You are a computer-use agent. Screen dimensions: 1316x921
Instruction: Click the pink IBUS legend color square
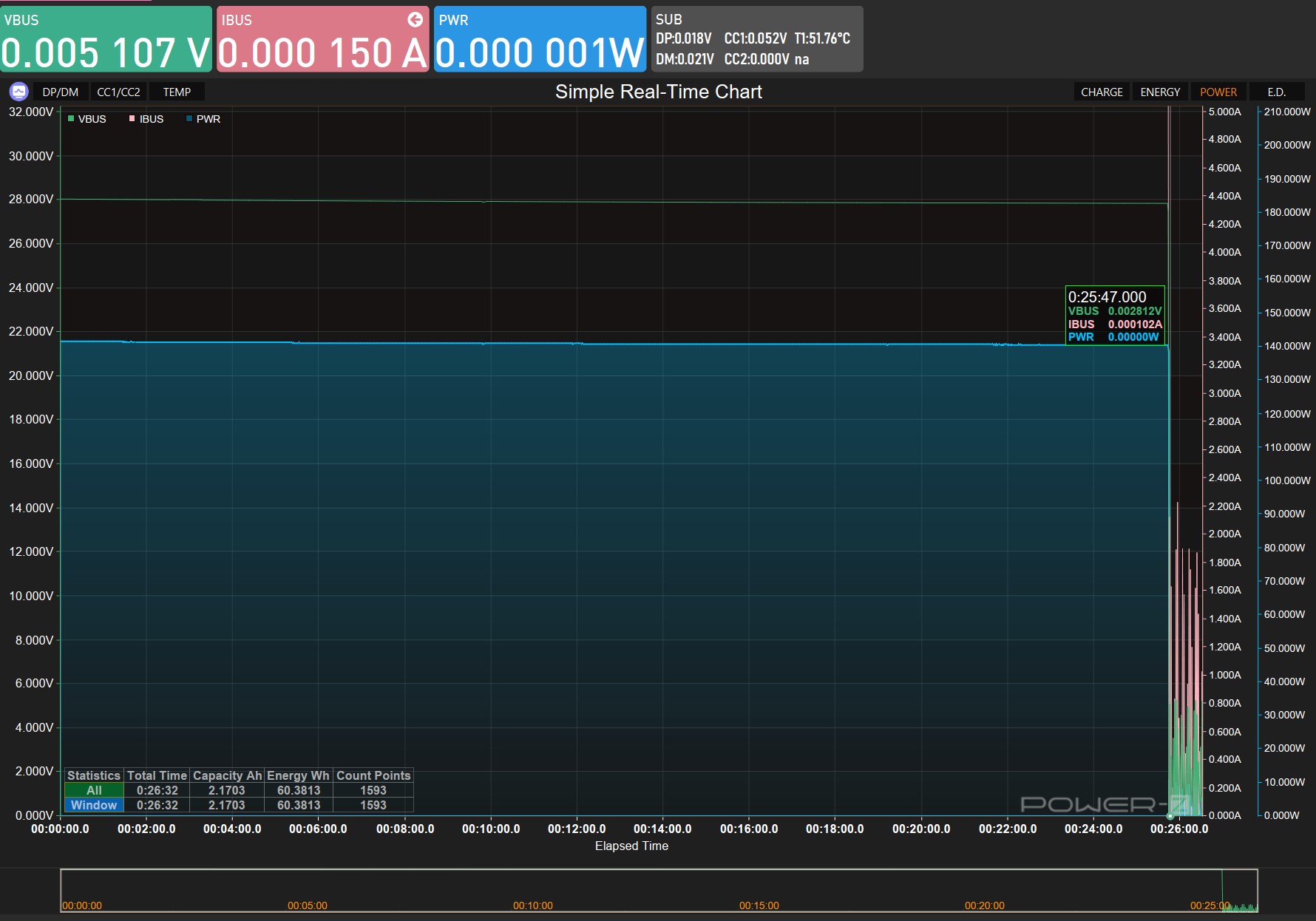point(132,119)
